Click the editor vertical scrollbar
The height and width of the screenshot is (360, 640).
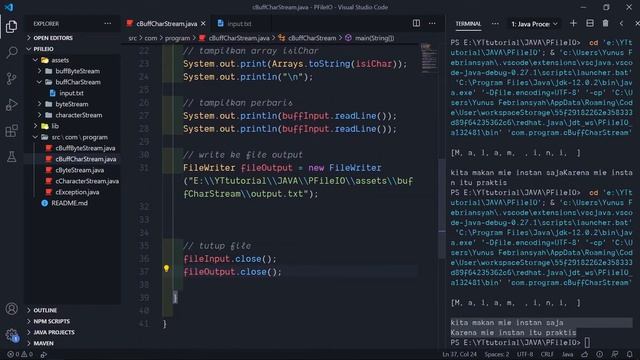[x=442, y=208]
